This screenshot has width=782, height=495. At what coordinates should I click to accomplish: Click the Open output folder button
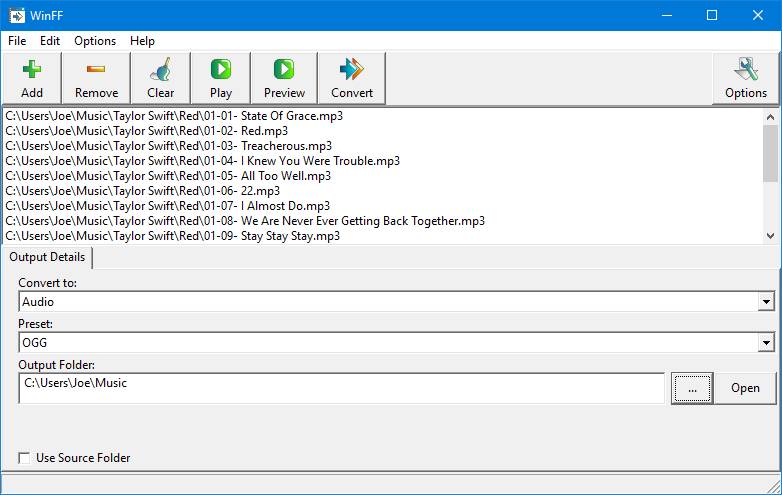point(745,388)
